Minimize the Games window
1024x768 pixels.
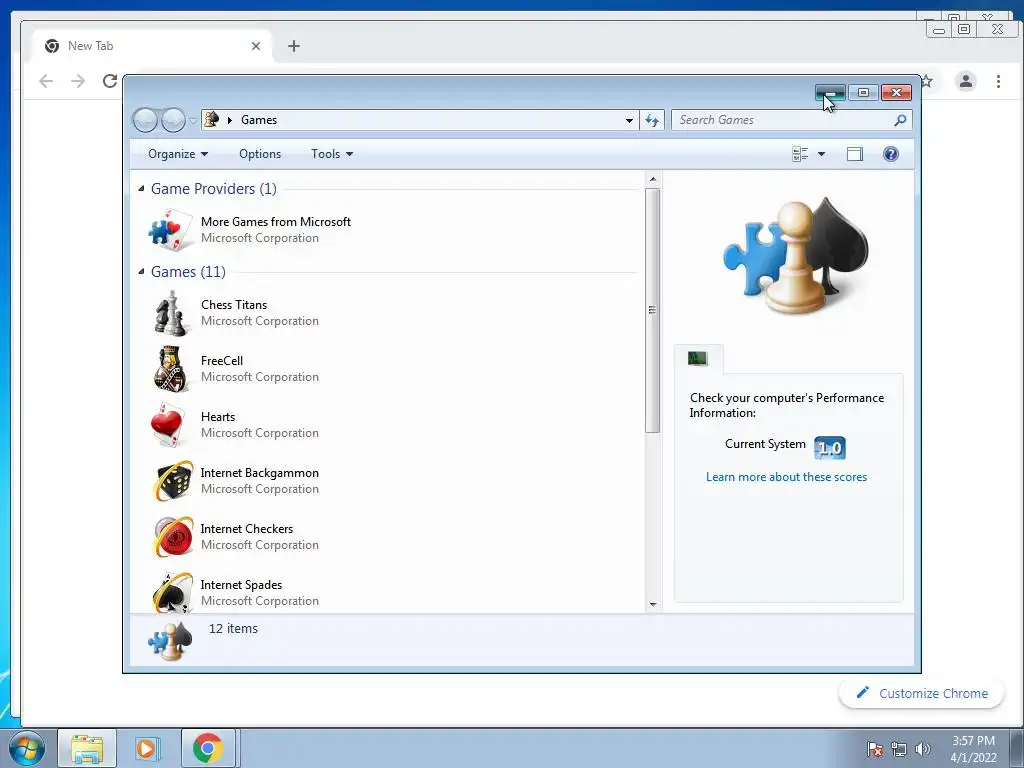pos(830,93)
